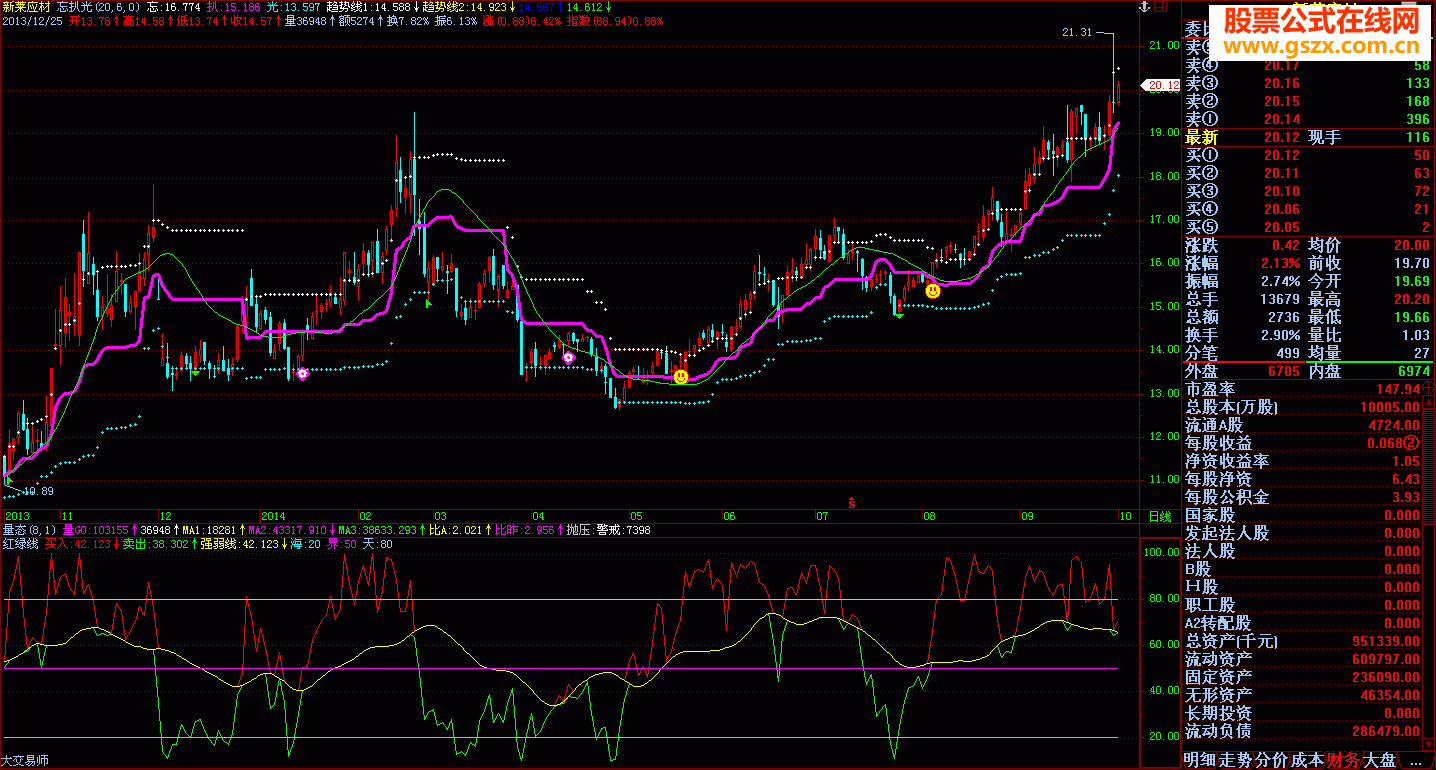This screenshot has height=770, width=1436.
Task: Click the magenta circle signal near month 04
Action: point(569,357)
